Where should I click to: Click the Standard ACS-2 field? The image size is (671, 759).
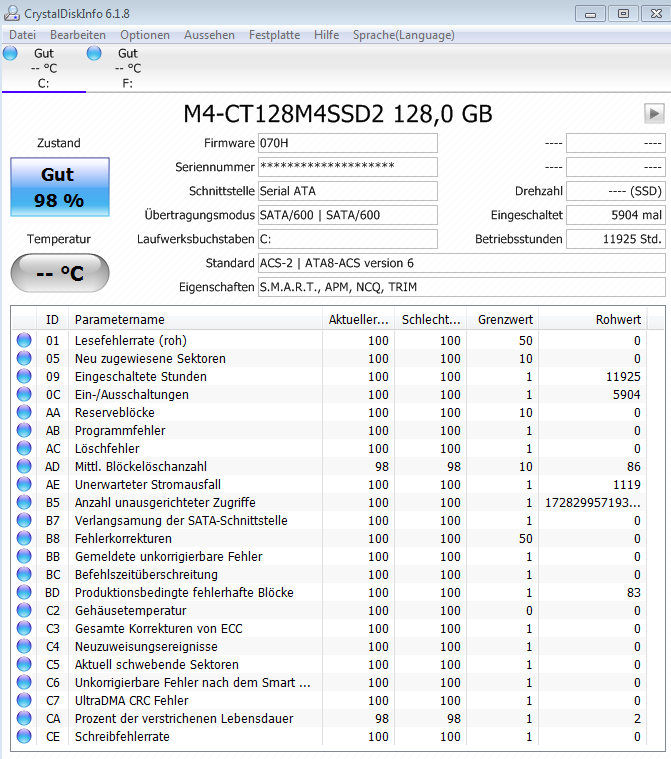(462, 263)
